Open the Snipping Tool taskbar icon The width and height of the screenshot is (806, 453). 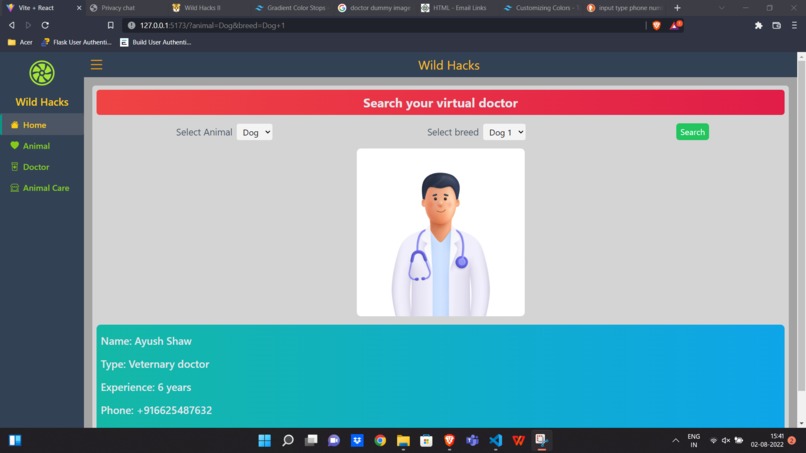pos(541,440)
